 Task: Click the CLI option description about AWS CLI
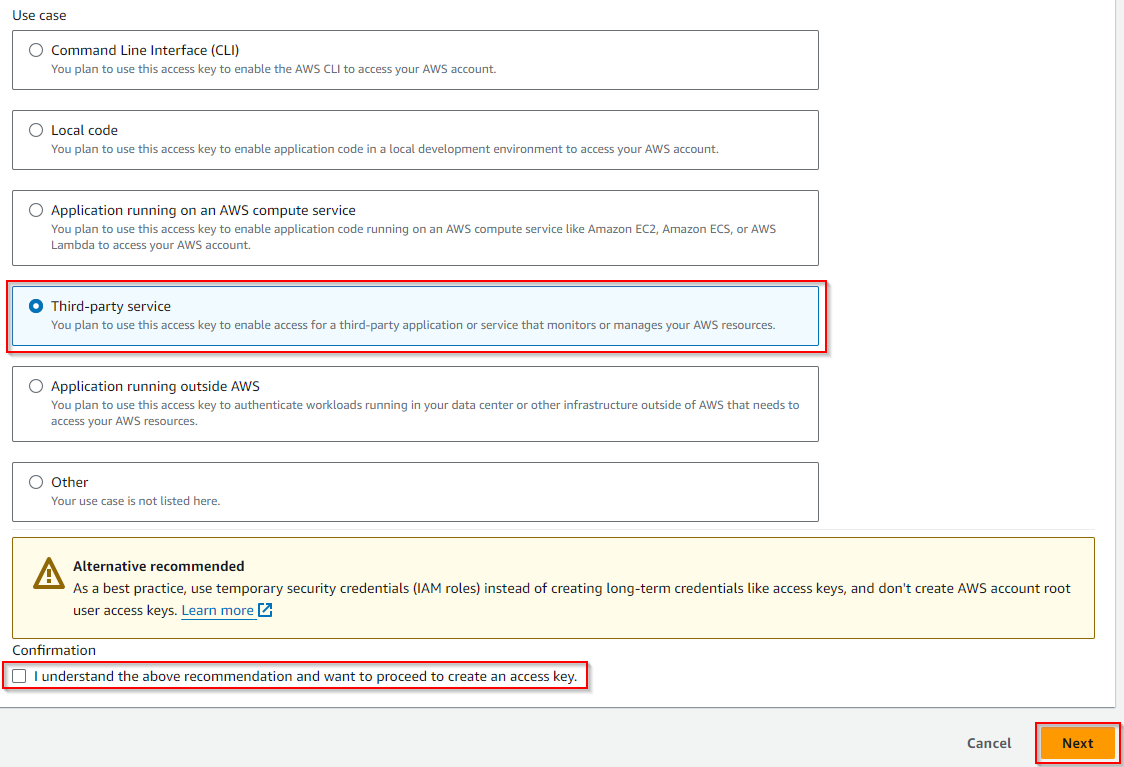tap(273, 69)
